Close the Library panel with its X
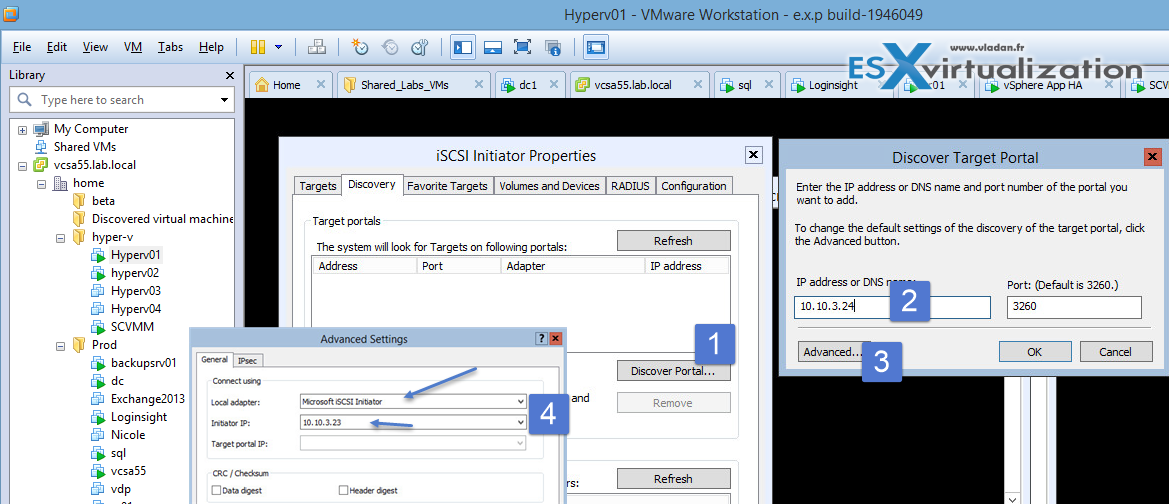This screenshot has width=1169, height=504. pos(230,75)
